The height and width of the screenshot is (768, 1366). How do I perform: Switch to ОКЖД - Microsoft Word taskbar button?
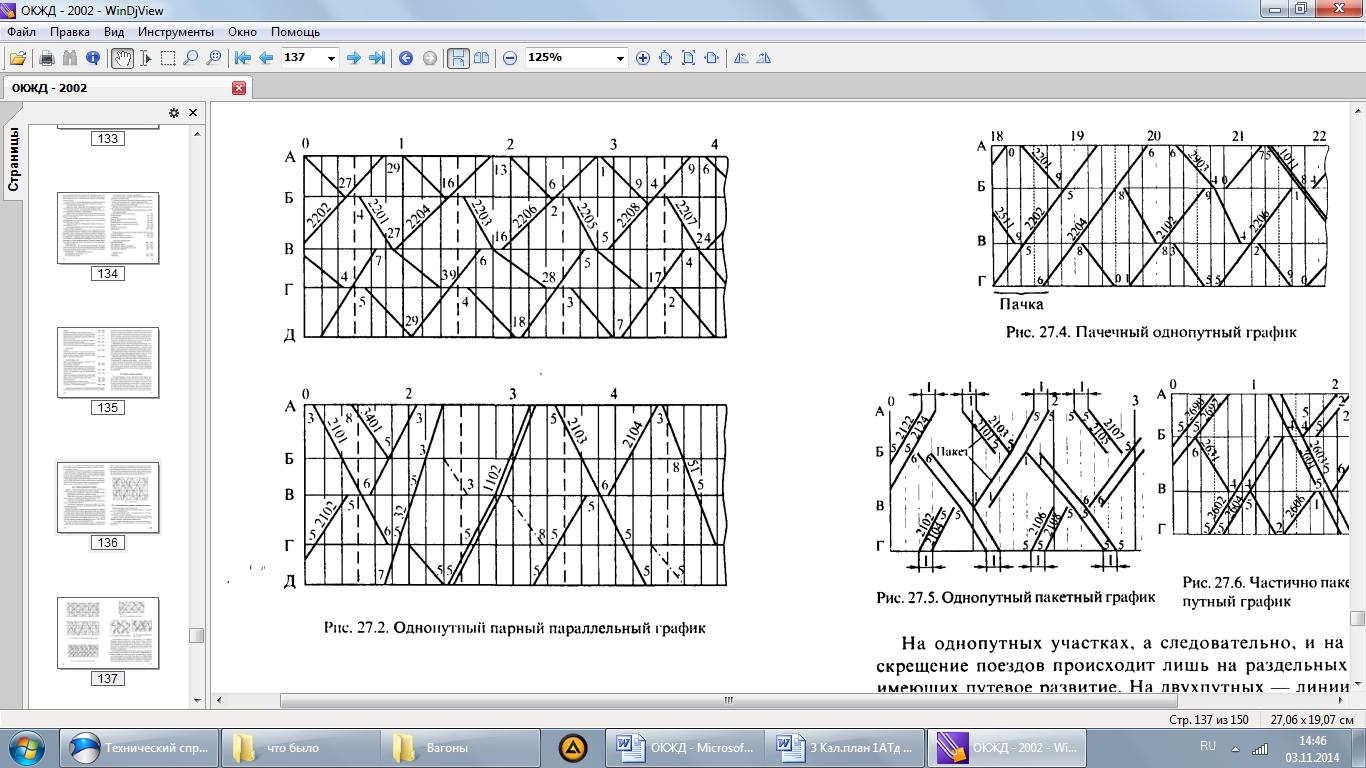[685, 747]
